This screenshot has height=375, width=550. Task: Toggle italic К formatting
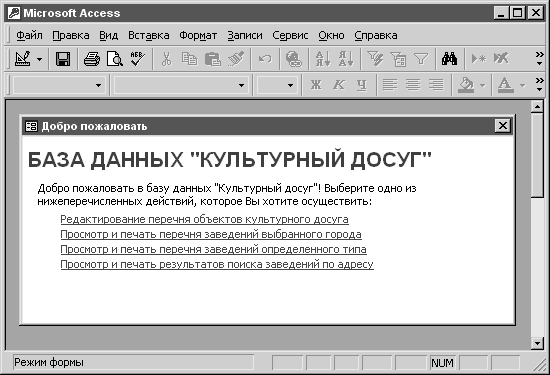coord(339,85)
